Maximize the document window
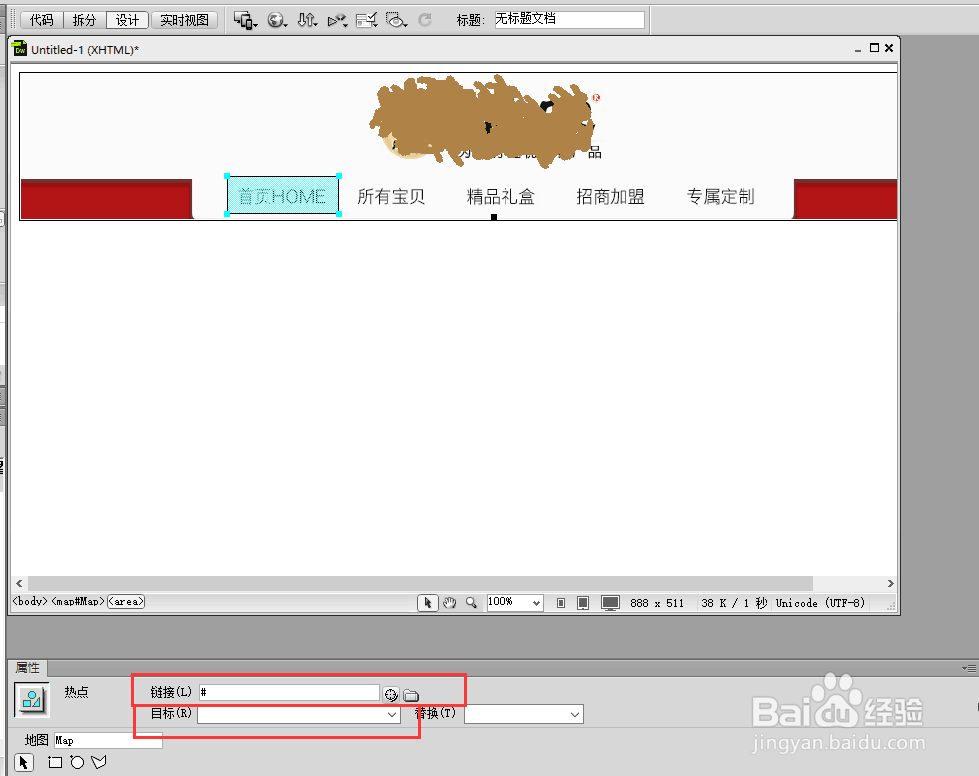Viewport: 979px width, 776px height. (x=874, y=47)
